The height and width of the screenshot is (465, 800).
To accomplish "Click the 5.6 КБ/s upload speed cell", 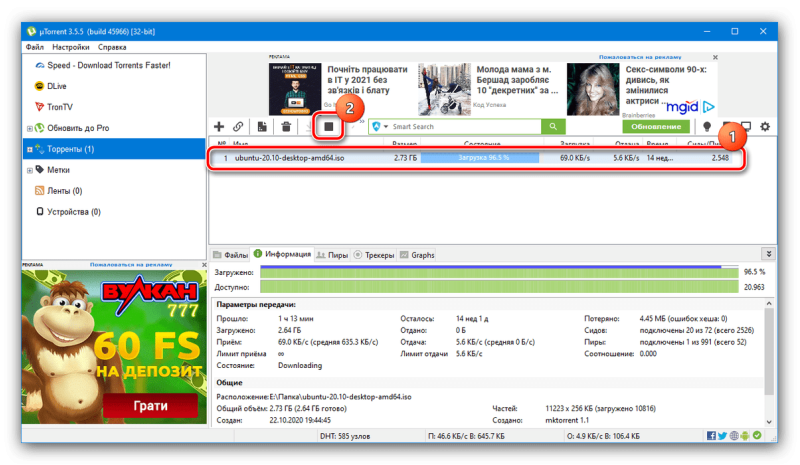I will [x=626, y=158].
